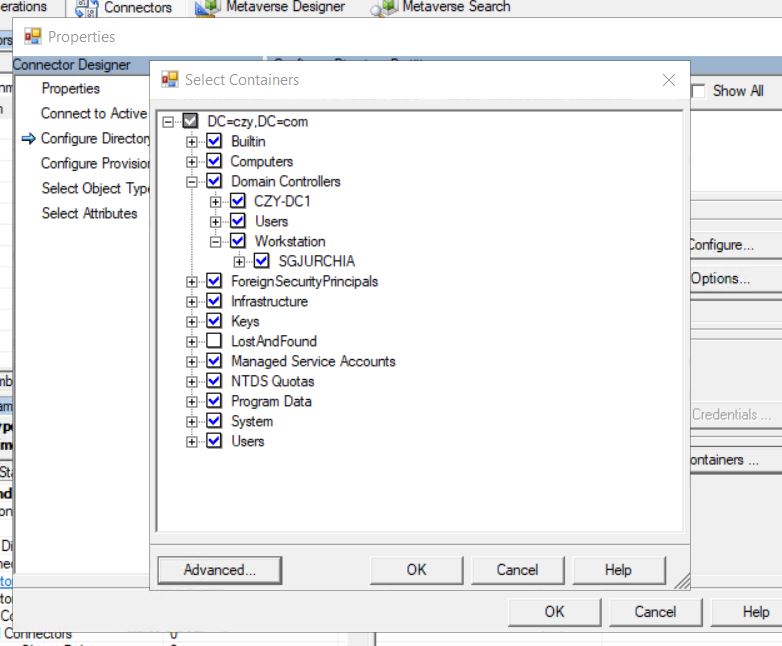Viewport: 782px width, 646px height.
Task: Toggle the Show All checkbox
Action: [x=698, y=91]
